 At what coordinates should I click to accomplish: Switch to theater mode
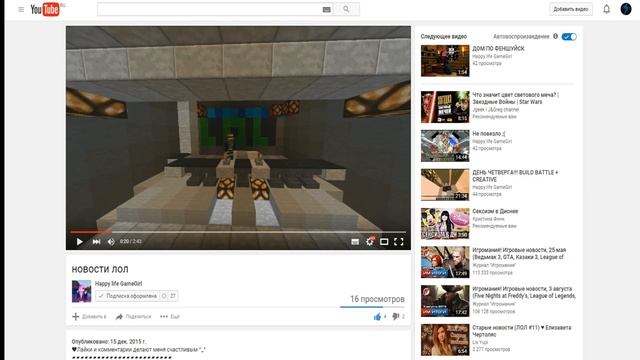coord(384,242)
